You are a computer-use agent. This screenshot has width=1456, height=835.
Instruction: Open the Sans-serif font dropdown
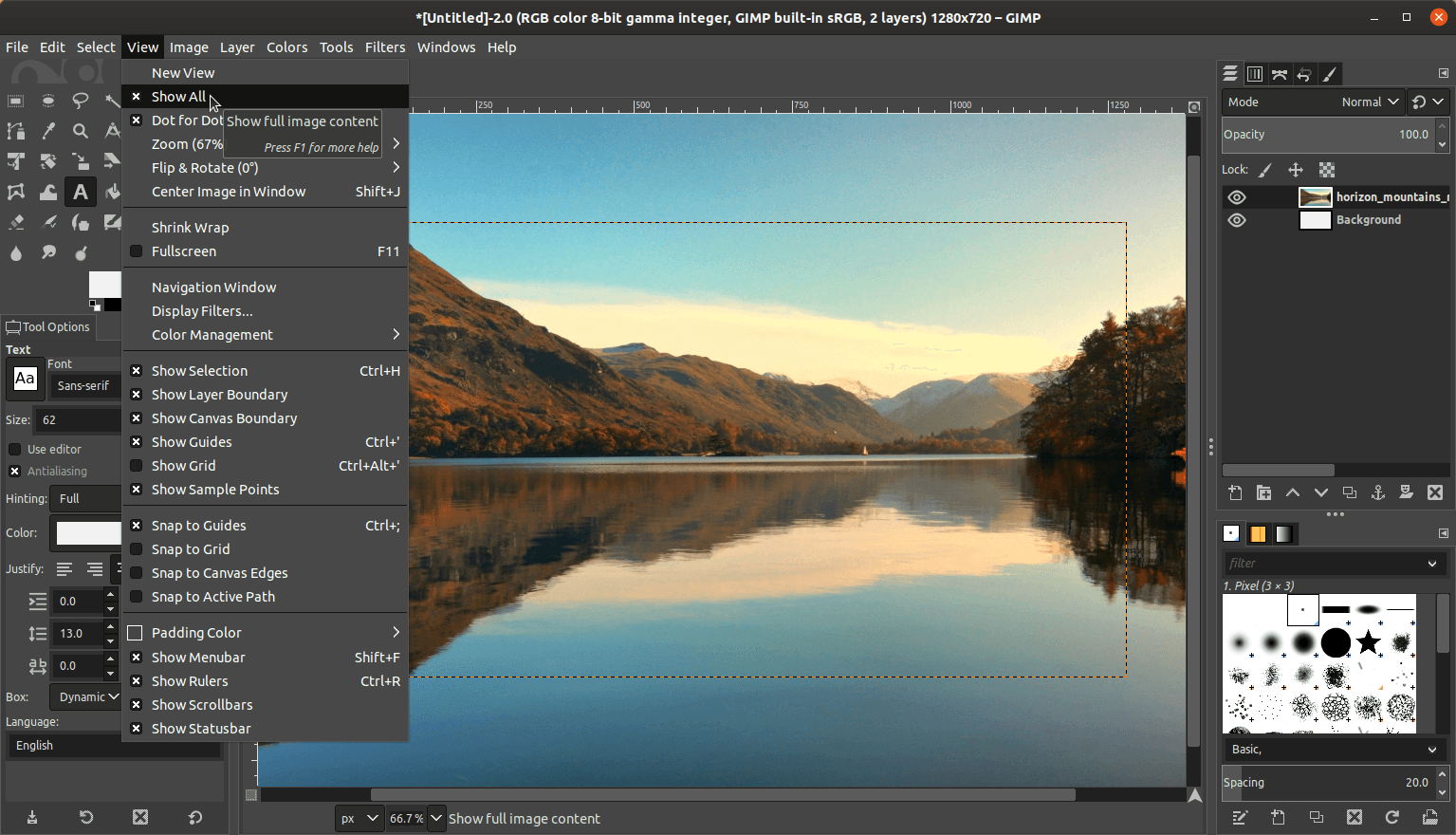click(x=83, y=385)
